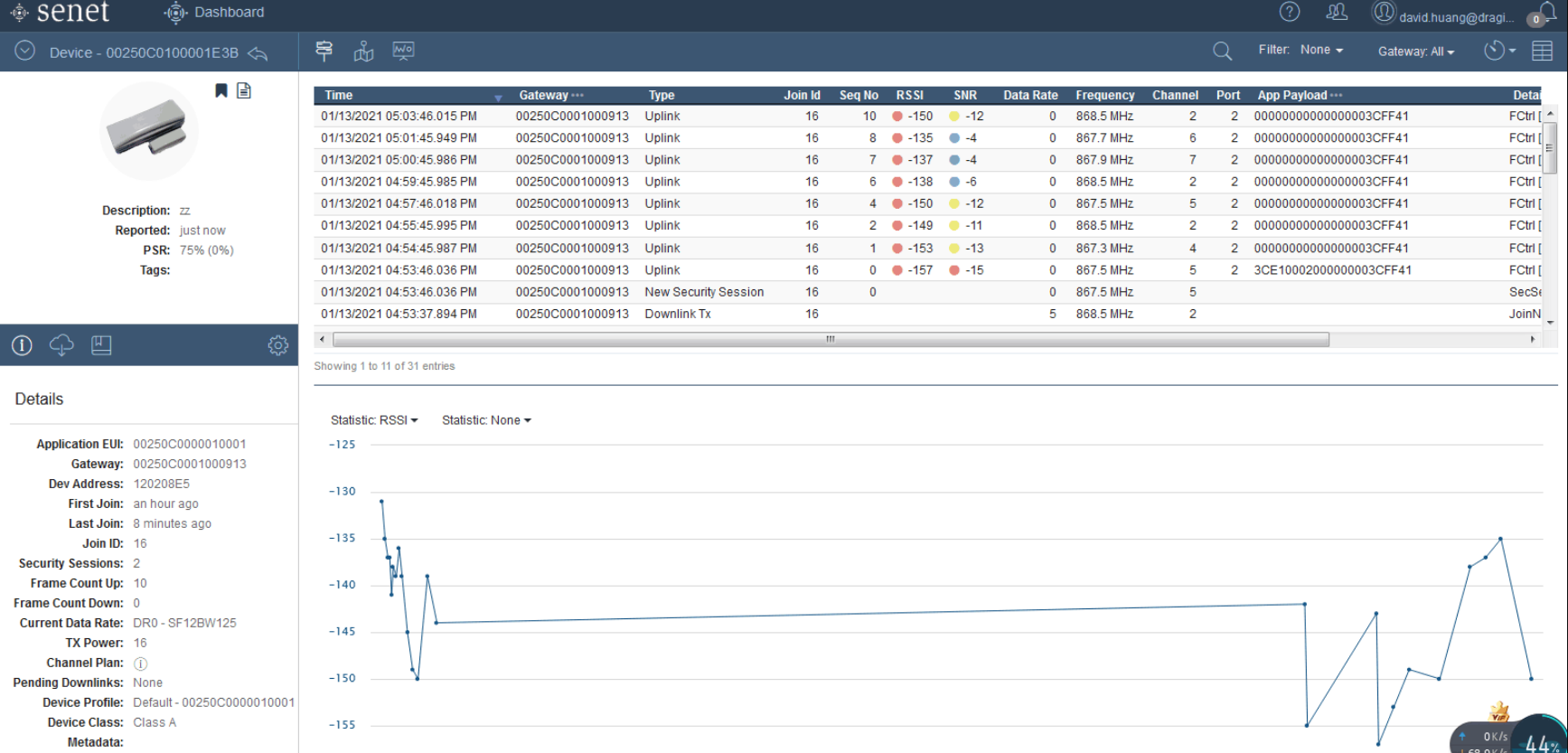Sort by the Seq No column header
This screenshot has height=753, width=1568.
point(859,95)
